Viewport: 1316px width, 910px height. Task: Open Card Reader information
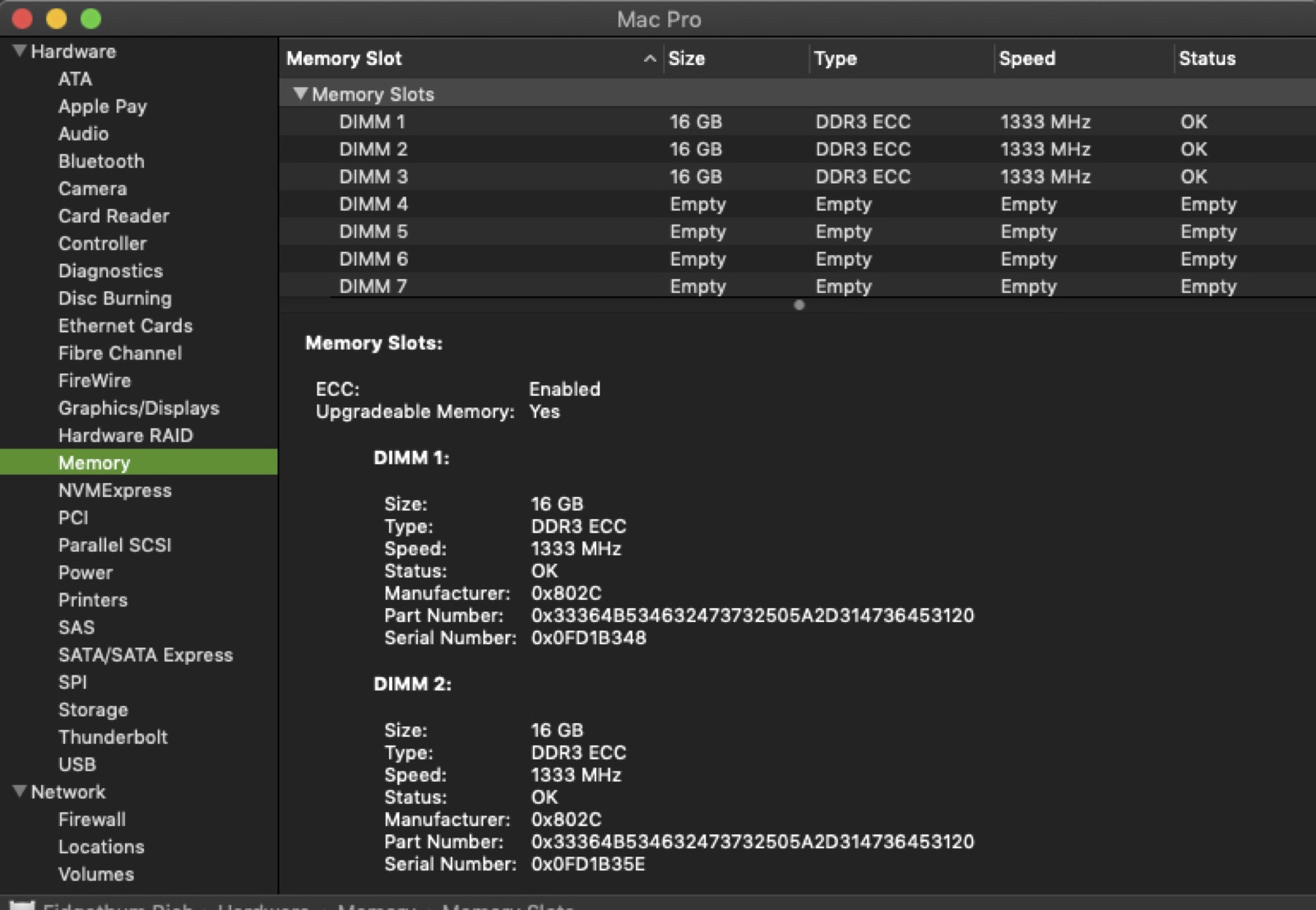click(x=114, y=216)
